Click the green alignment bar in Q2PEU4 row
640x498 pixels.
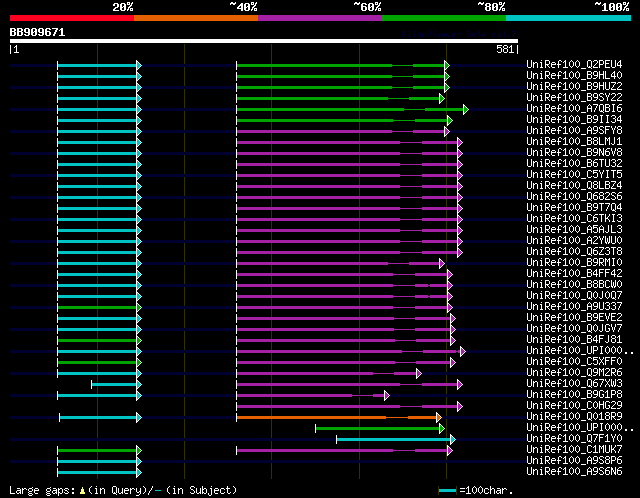point(343,65)
